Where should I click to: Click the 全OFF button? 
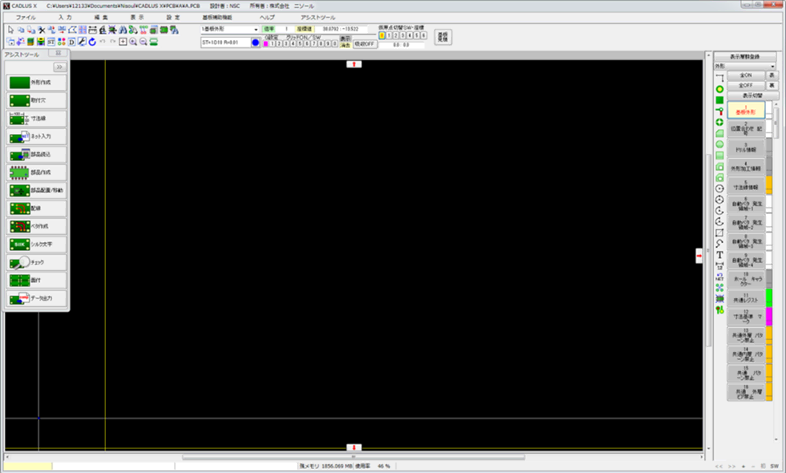(746, 85)
